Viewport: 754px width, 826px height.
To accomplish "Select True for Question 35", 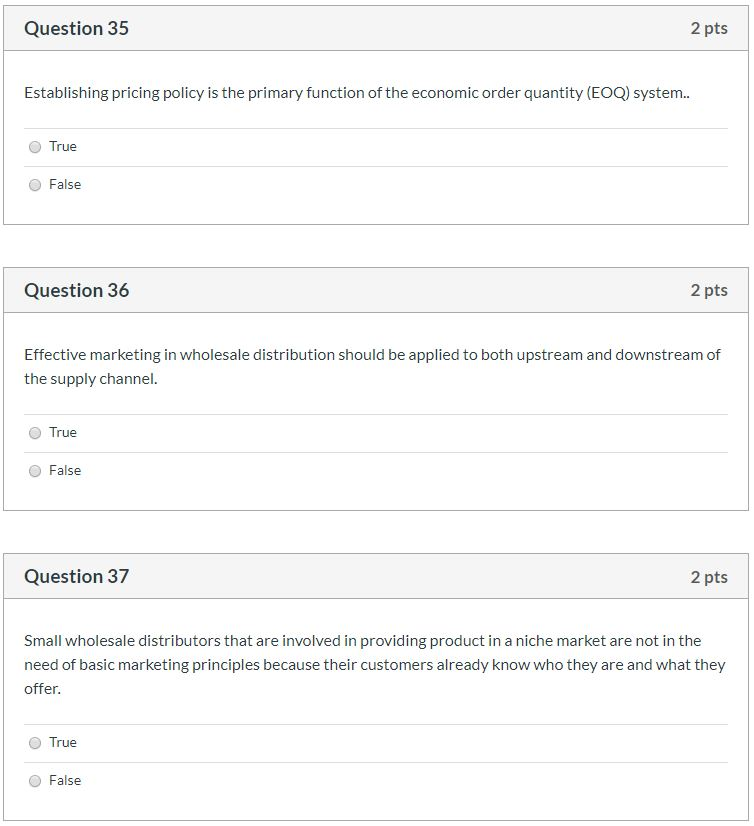I will coord(35,146).
